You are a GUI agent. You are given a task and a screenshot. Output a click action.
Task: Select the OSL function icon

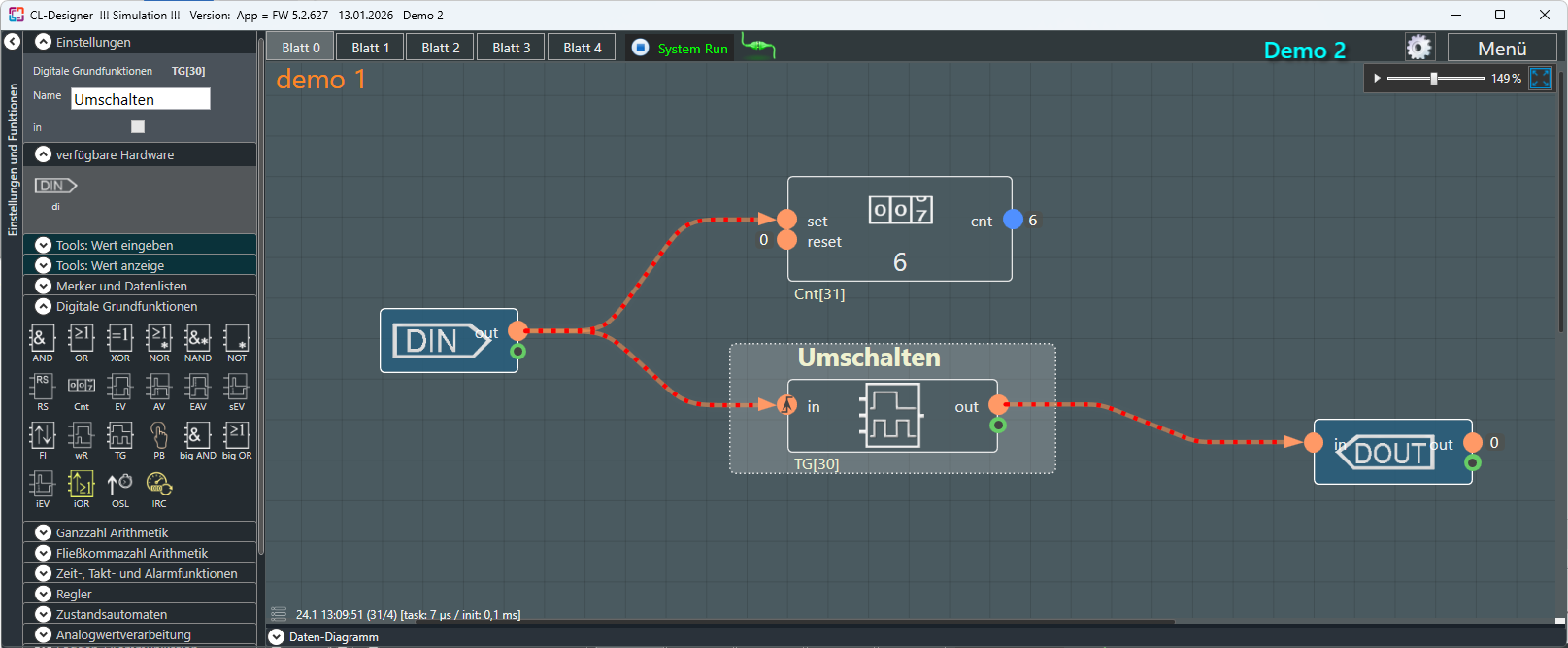119,485
